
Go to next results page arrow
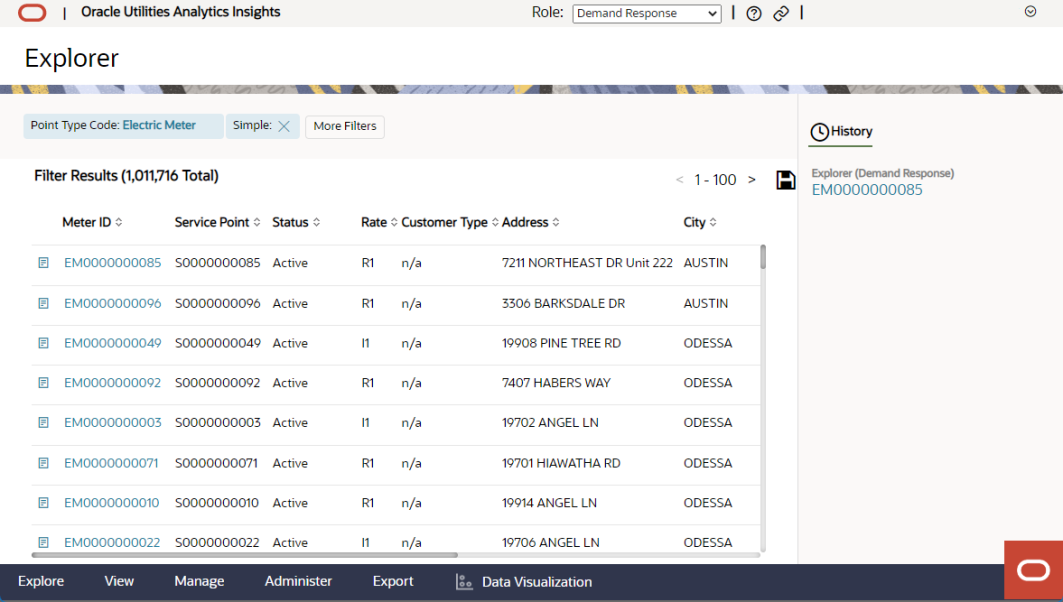[752, 180]
